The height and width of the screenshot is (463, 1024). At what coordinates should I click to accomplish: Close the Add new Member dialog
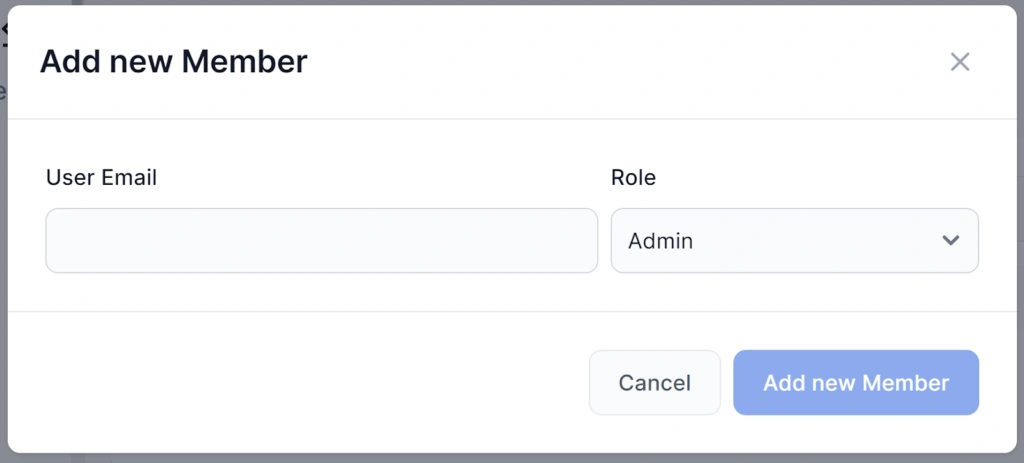[x=960, y=62]
